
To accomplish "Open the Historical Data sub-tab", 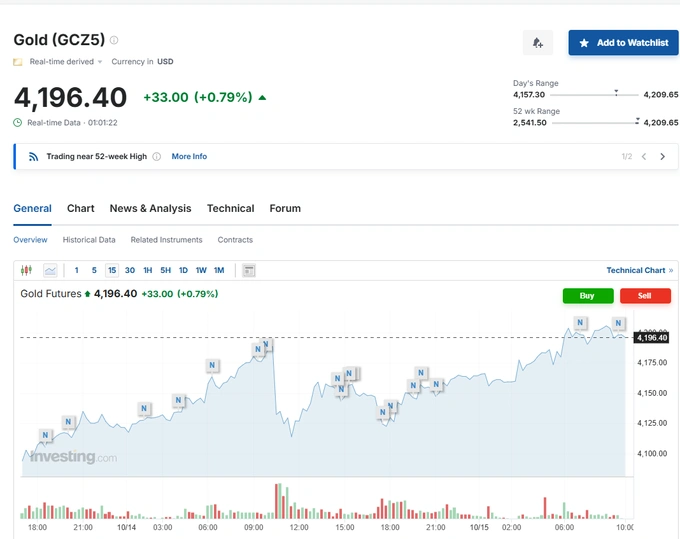I will (x=89, y=240).
